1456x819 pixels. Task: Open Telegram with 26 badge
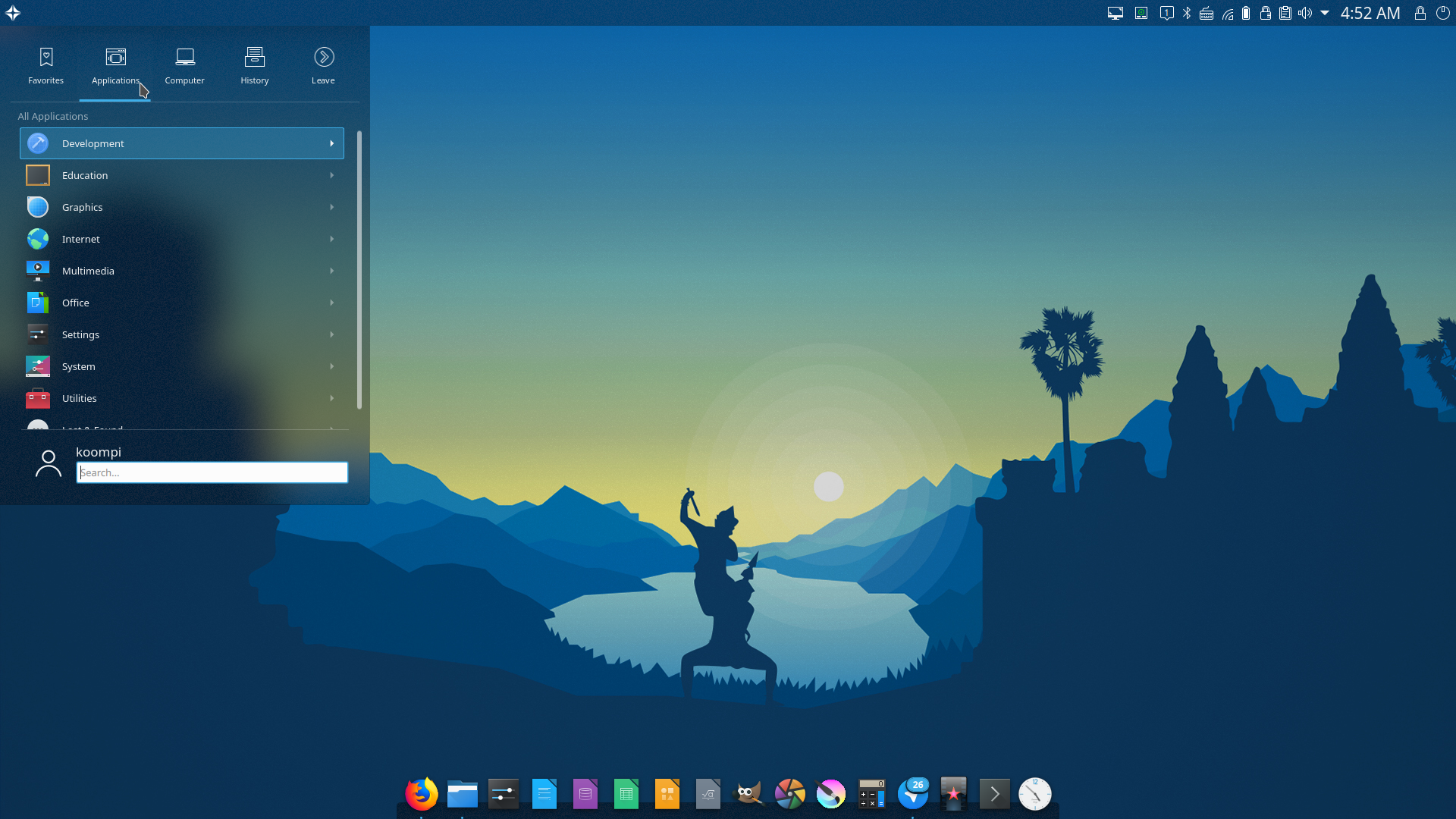[x=913, y=794]
